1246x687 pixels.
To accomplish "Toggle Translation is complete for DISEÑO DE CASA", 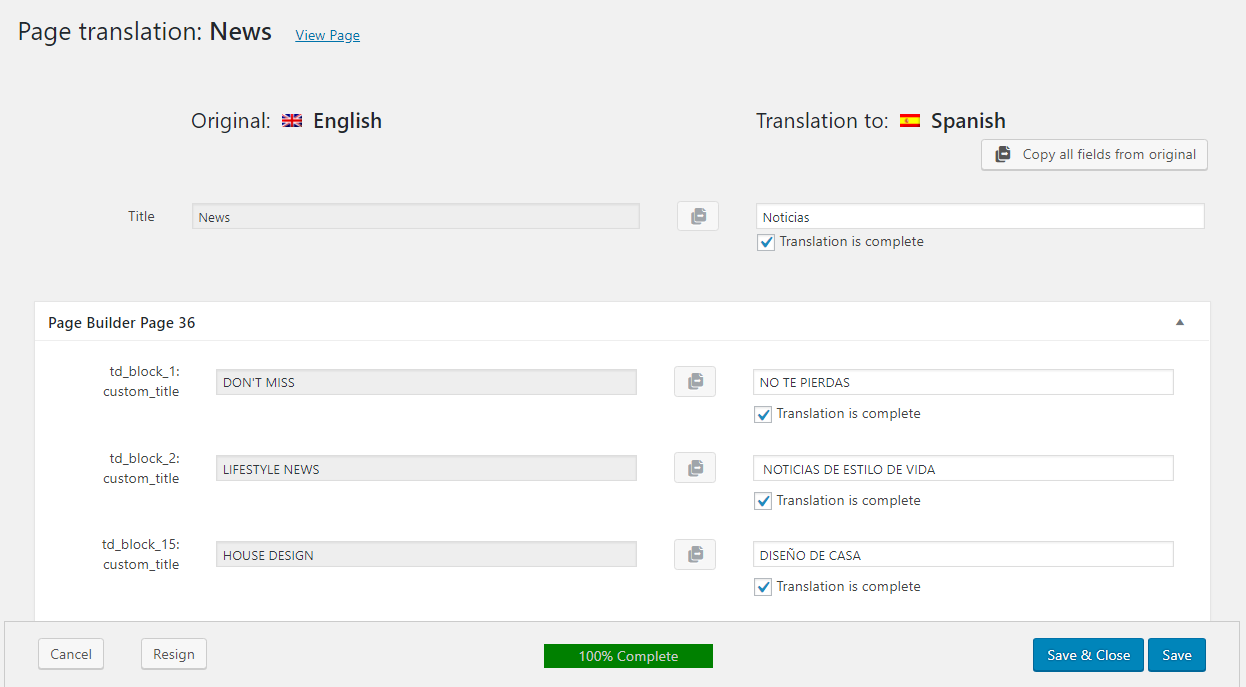I will click(x=763, y=587).
